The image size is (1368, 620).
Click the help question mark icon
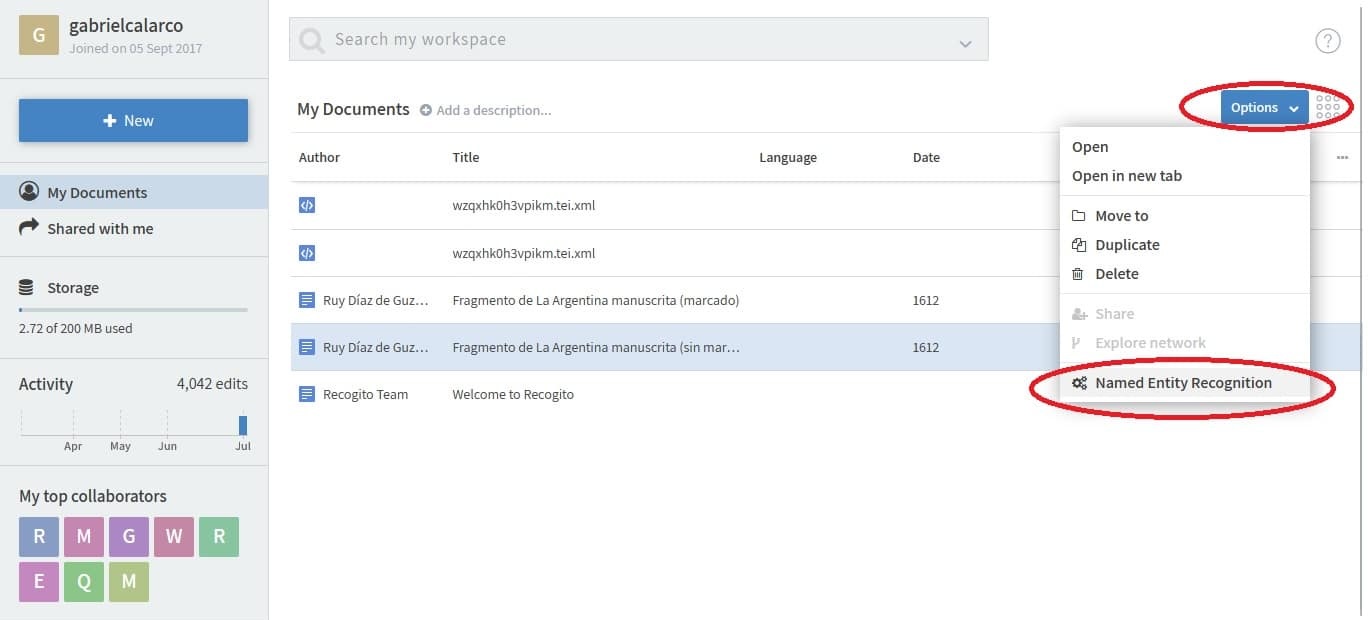[x=1327, y=41]
